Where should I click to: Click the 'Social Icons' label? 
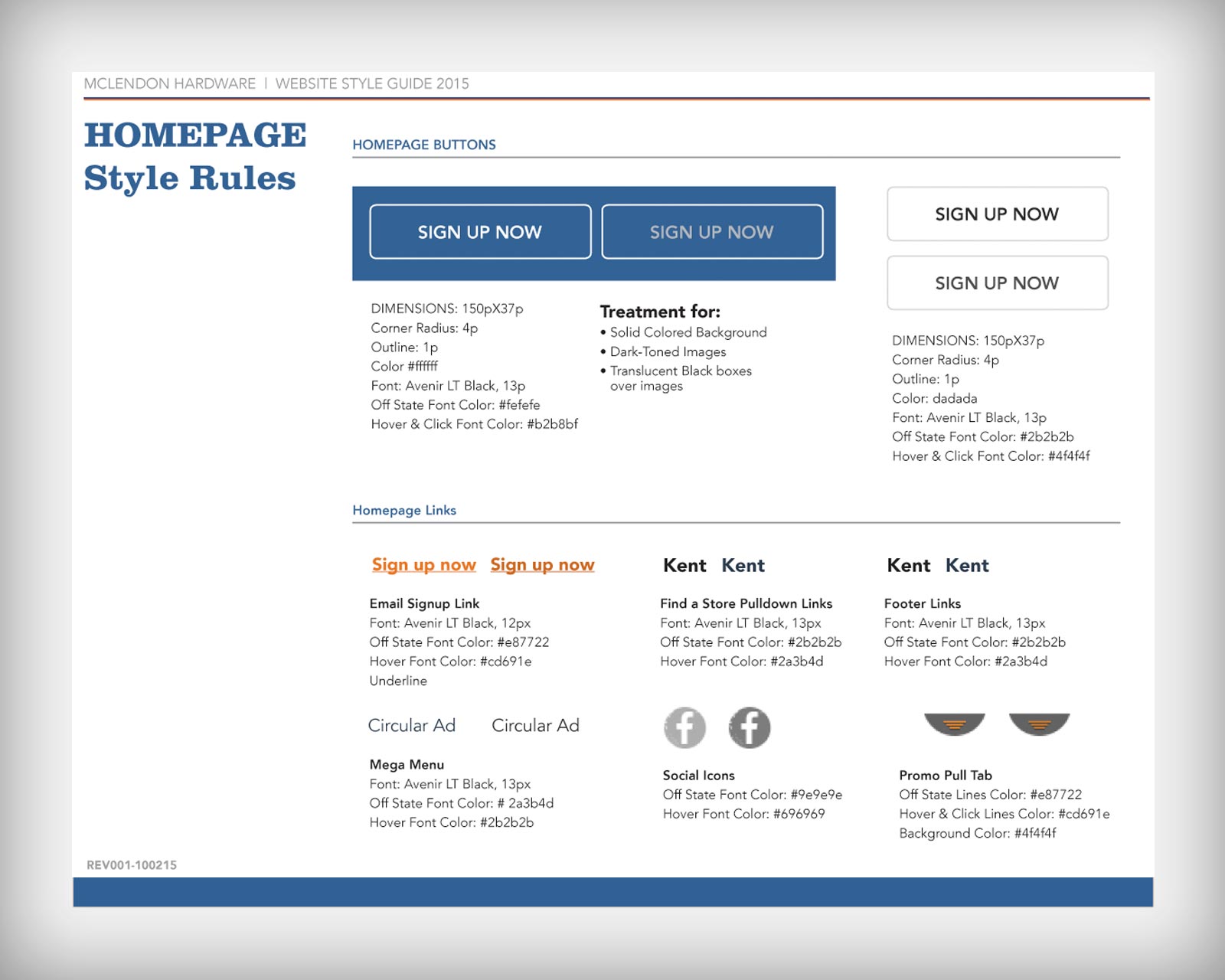[x=699, y=775]
